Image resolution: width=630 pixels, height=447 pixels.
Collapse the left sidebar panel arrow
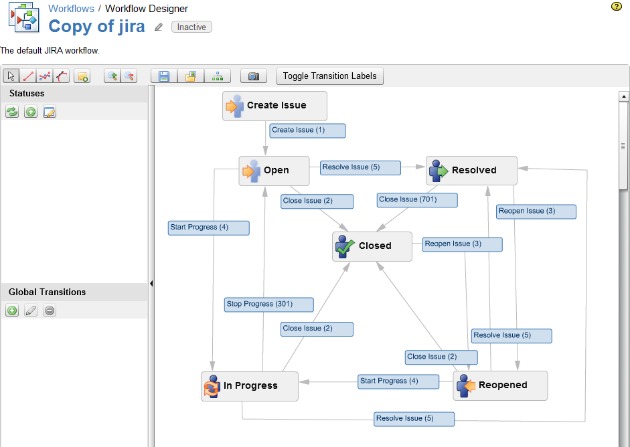[151, 284]
